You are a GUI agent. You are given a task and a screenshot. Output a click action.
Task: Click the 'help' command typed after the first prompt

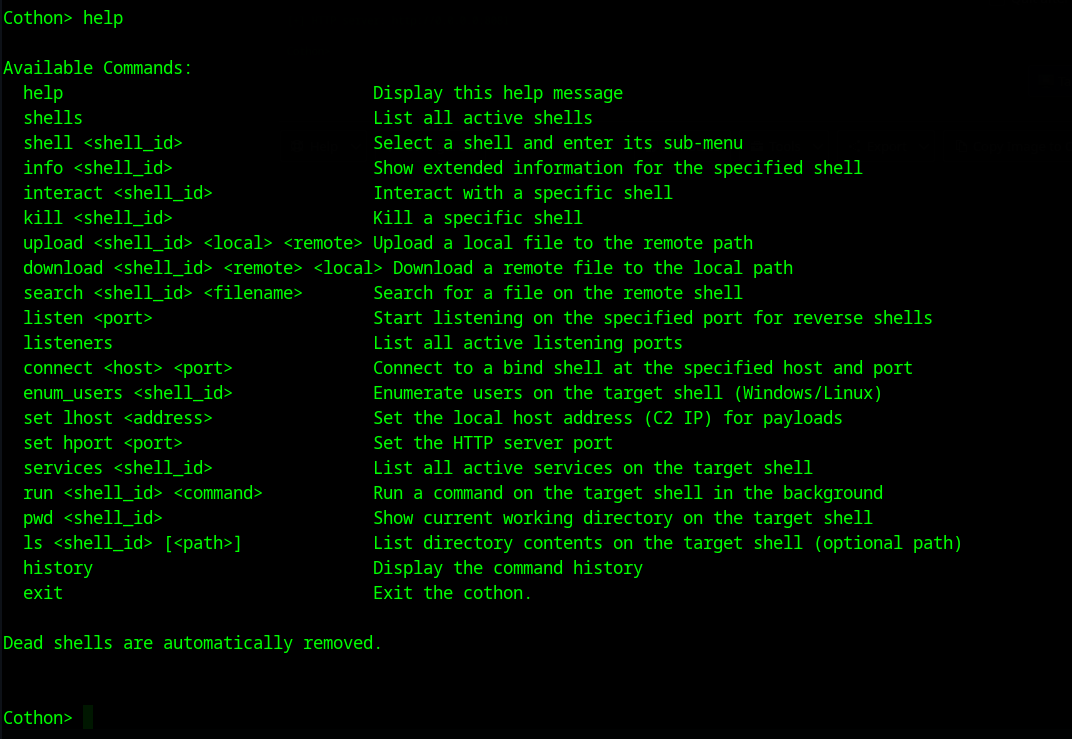(103, 18)
